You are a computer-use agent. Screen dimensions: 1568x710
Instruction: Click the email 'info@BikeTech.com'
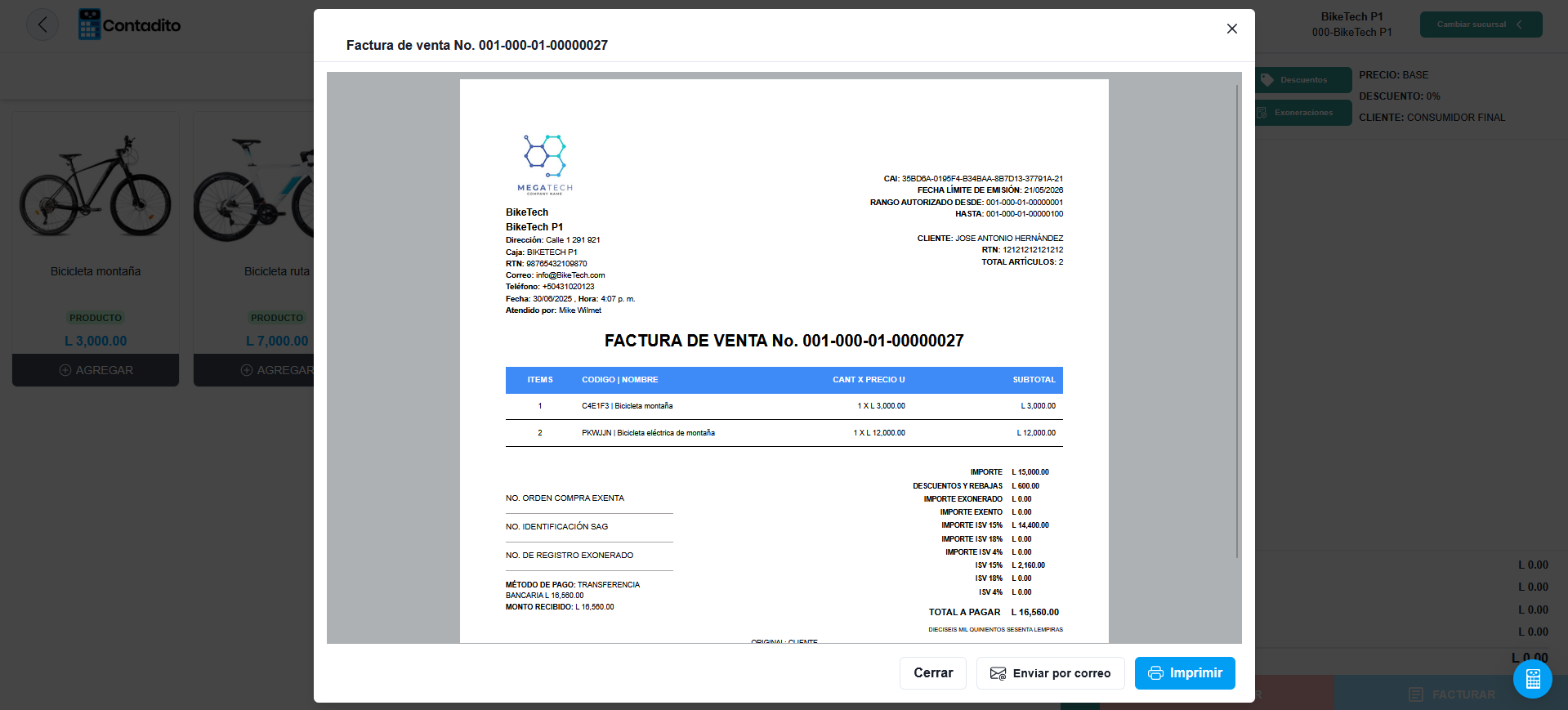pyautogui.click(x=570, y=275)
